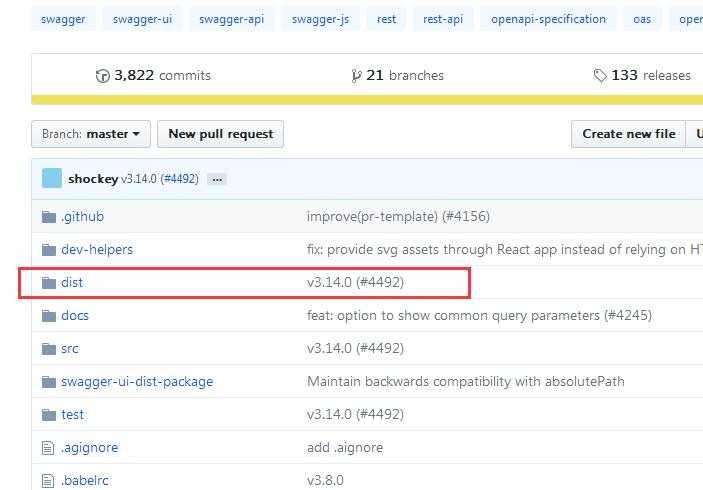The image size is (703, 490).
Task: Open the #4492 pull request link in commit header
Action: pyautogui.click(x=181, y=179)
